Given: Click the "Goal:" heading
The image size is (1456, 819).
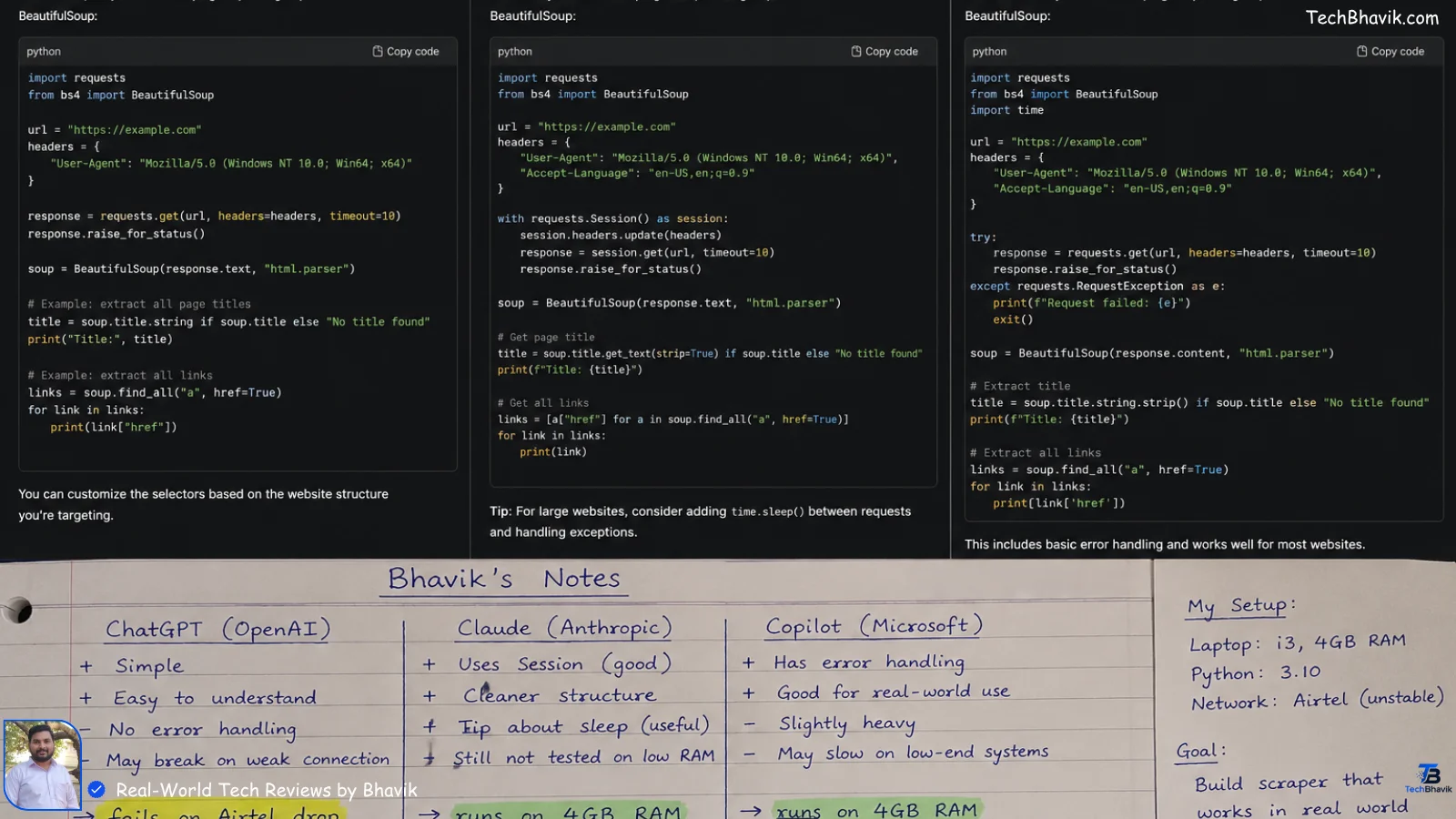Looking at the screenshot, I should tap(1201, 752).
